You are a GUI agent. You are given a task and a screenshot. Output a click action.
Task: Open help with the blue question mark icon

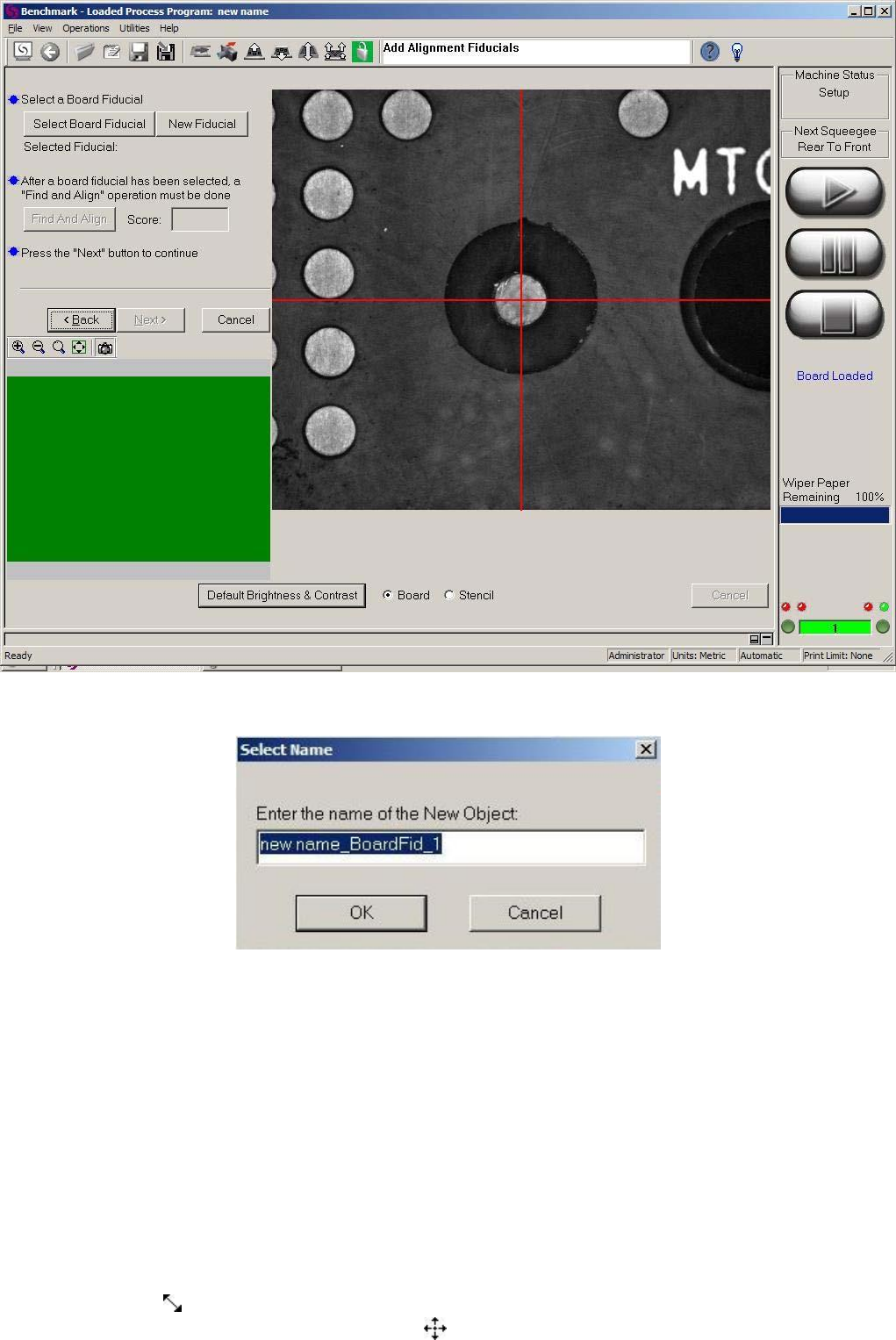point(710,52)
